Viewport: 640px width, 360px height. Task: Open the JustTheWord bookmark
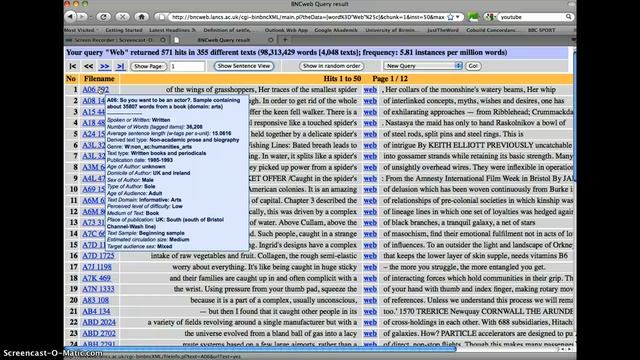443,30
